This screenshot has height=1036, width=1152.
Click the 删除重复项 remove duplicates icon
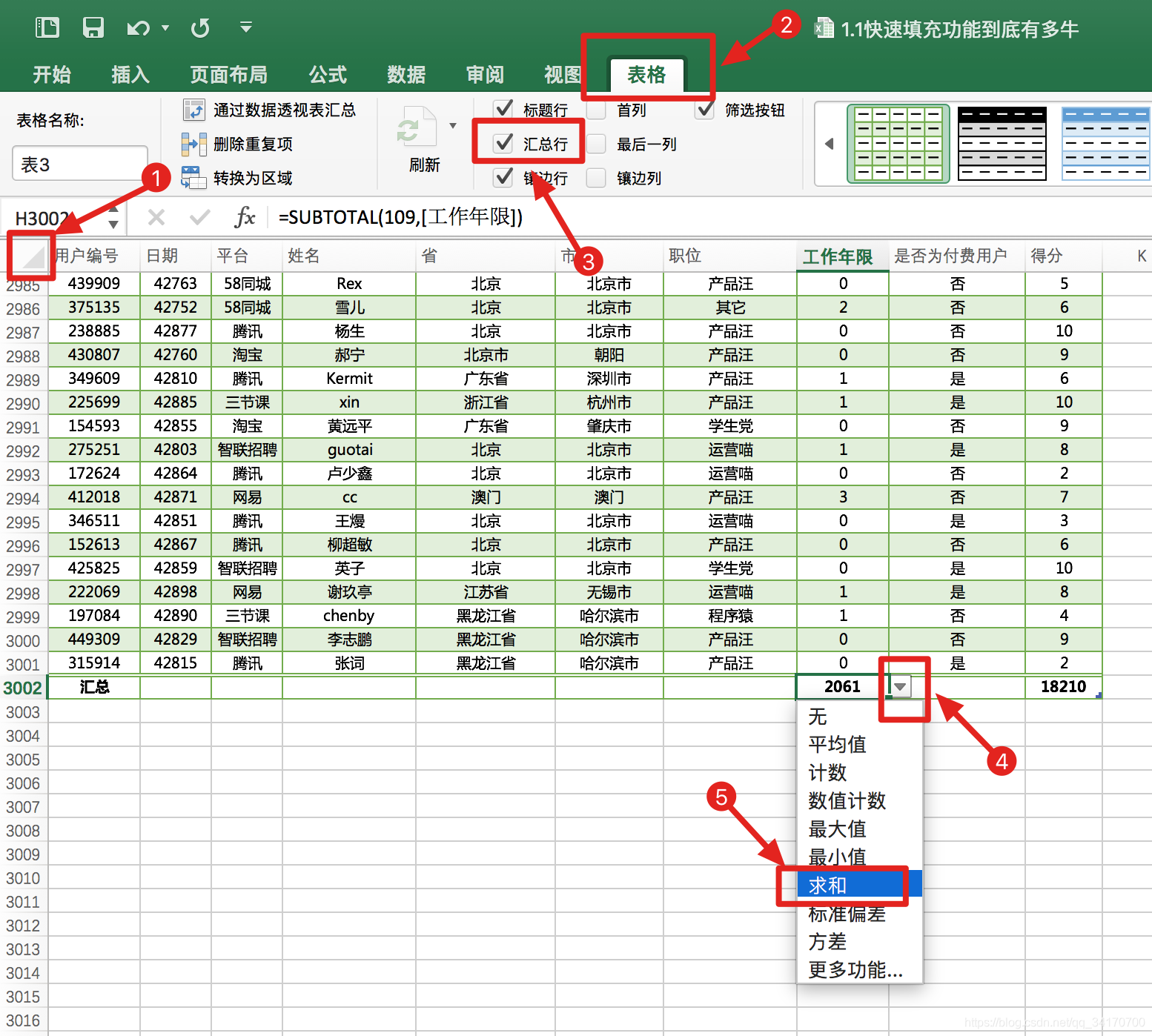click(x=194, y=144)
